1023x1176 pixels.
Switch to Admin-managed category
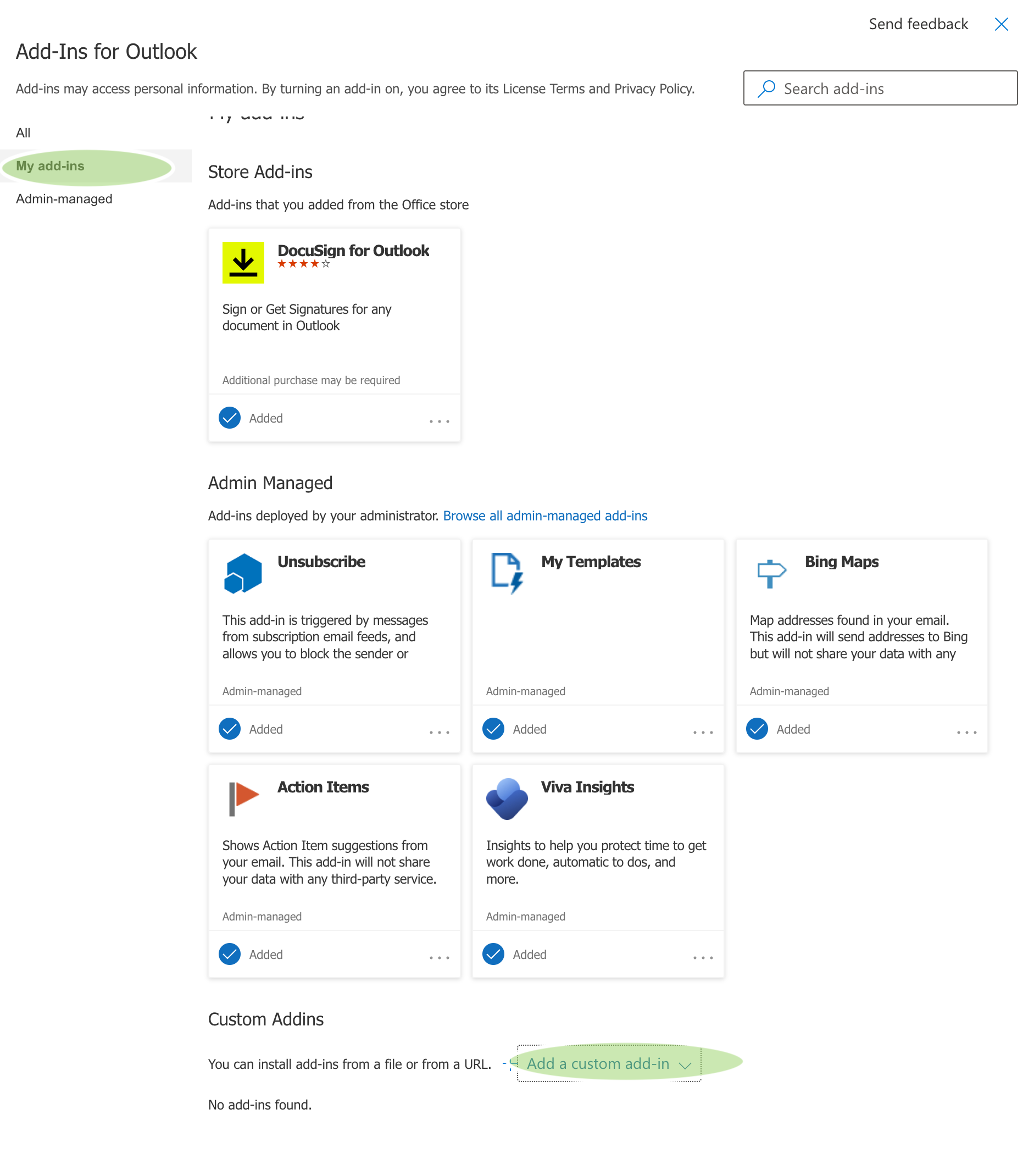click(x=64, y=199)
